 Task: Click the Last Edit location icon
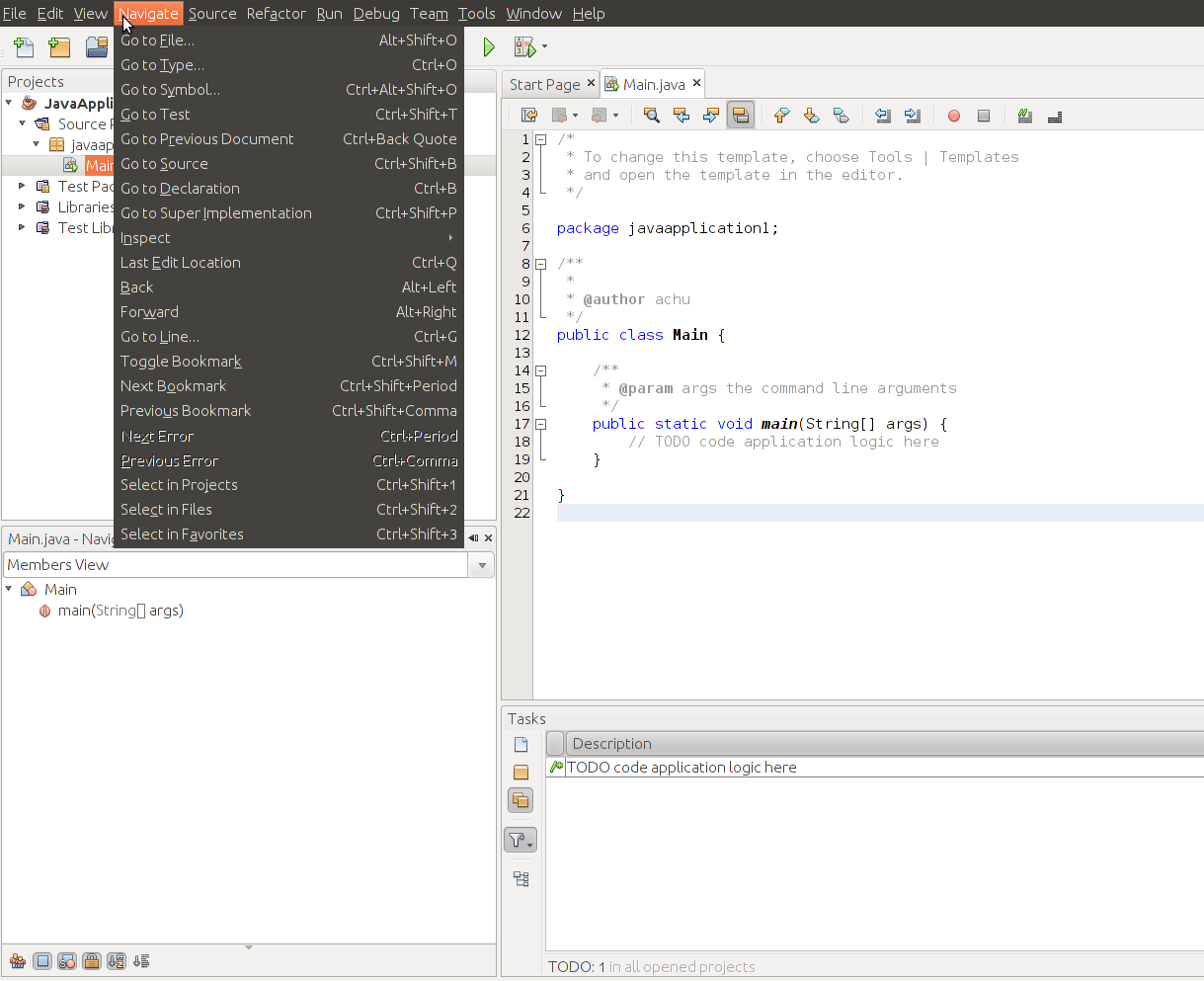(528, 116)
